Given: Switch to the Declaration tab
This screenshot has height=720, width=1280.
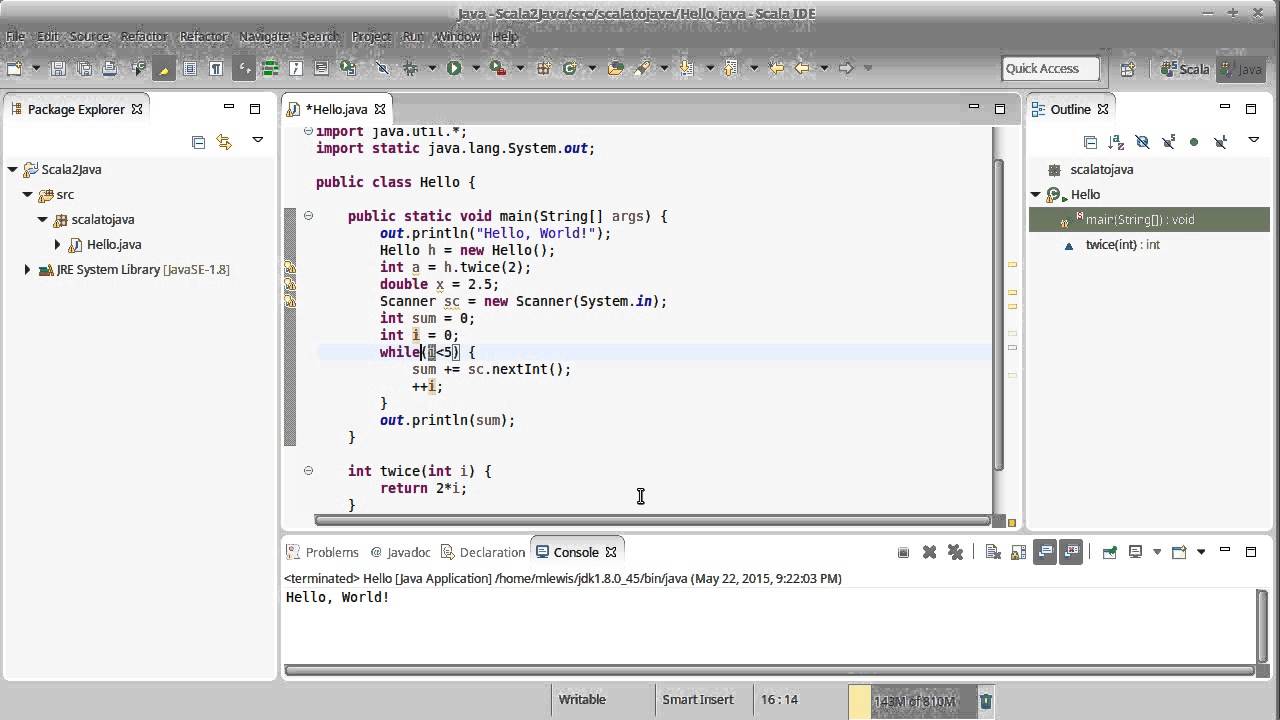Looking at the screenshot, I should 484,552.
